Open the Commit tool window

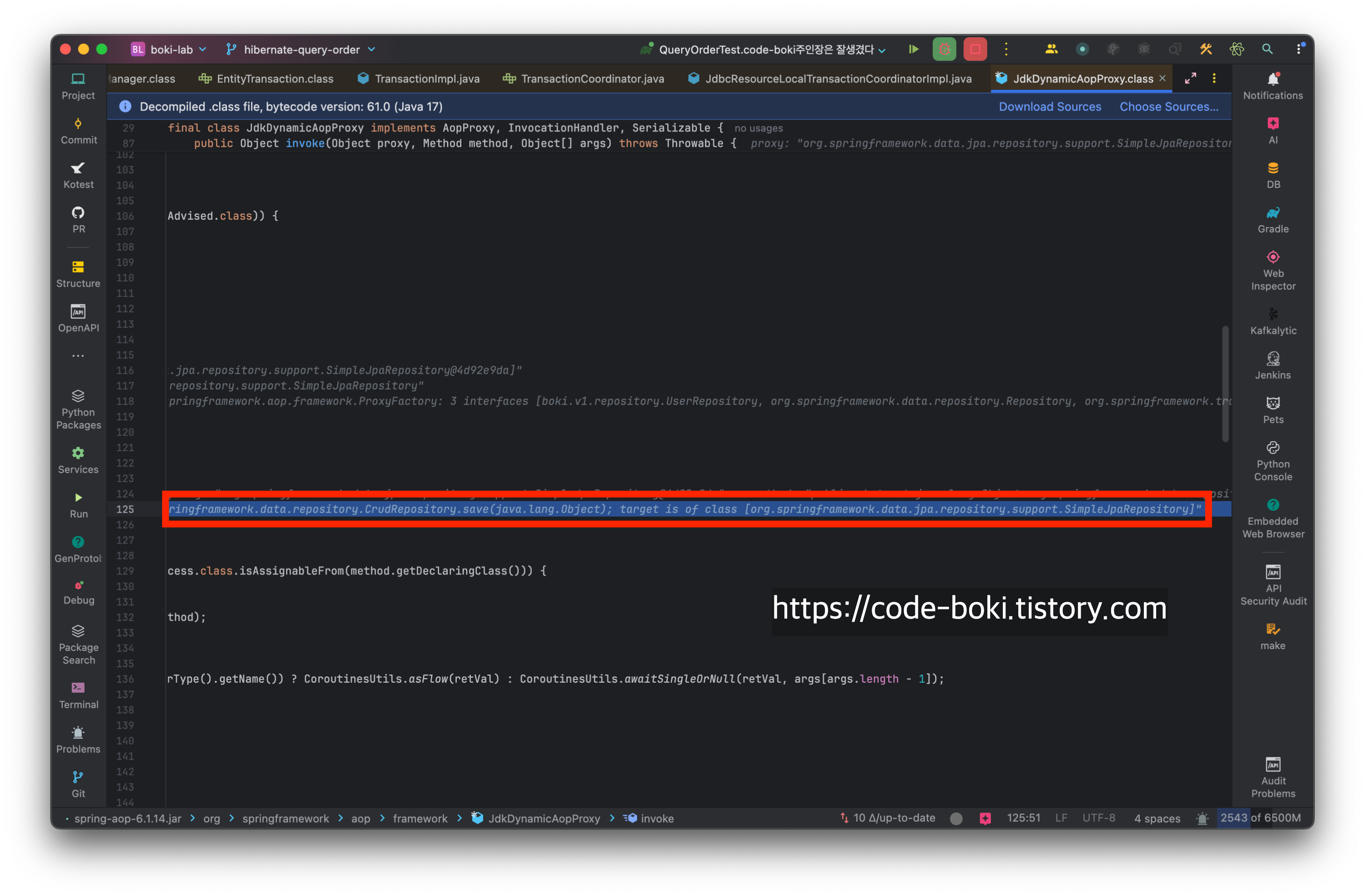pos(79,131)
